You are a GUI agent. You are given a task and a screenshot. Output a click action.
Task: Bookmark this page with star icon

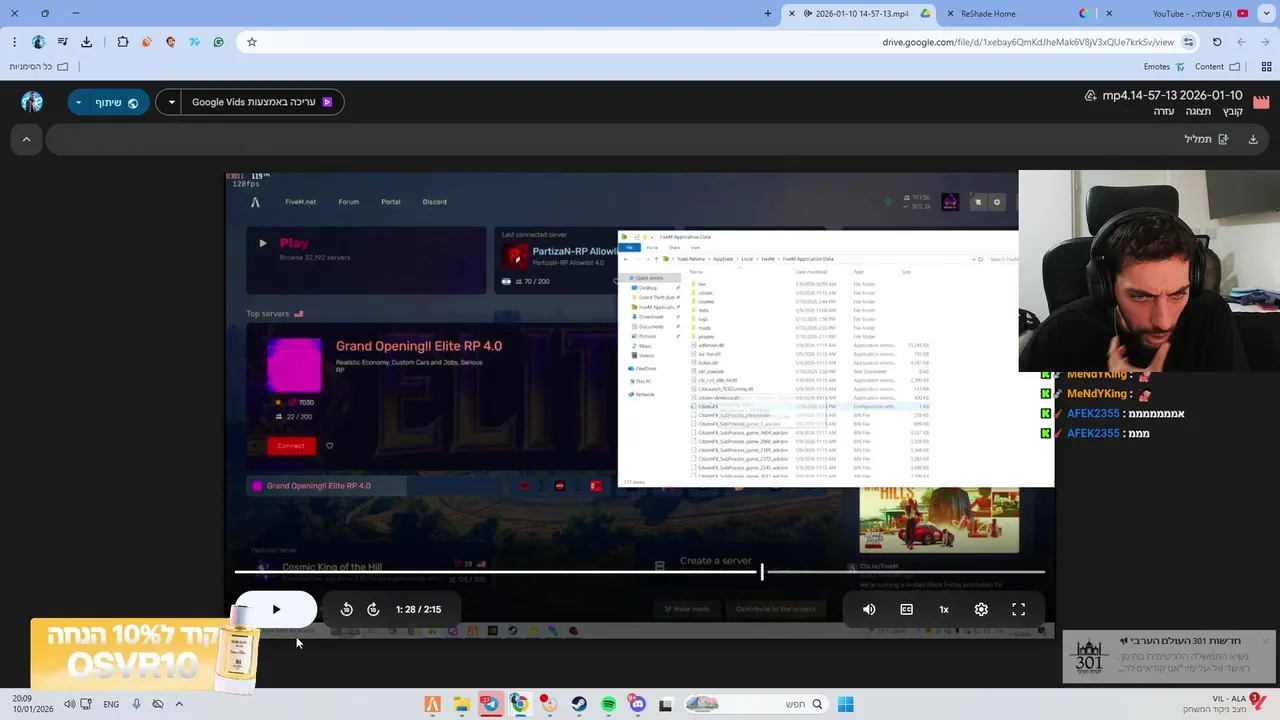click(251, 42)
